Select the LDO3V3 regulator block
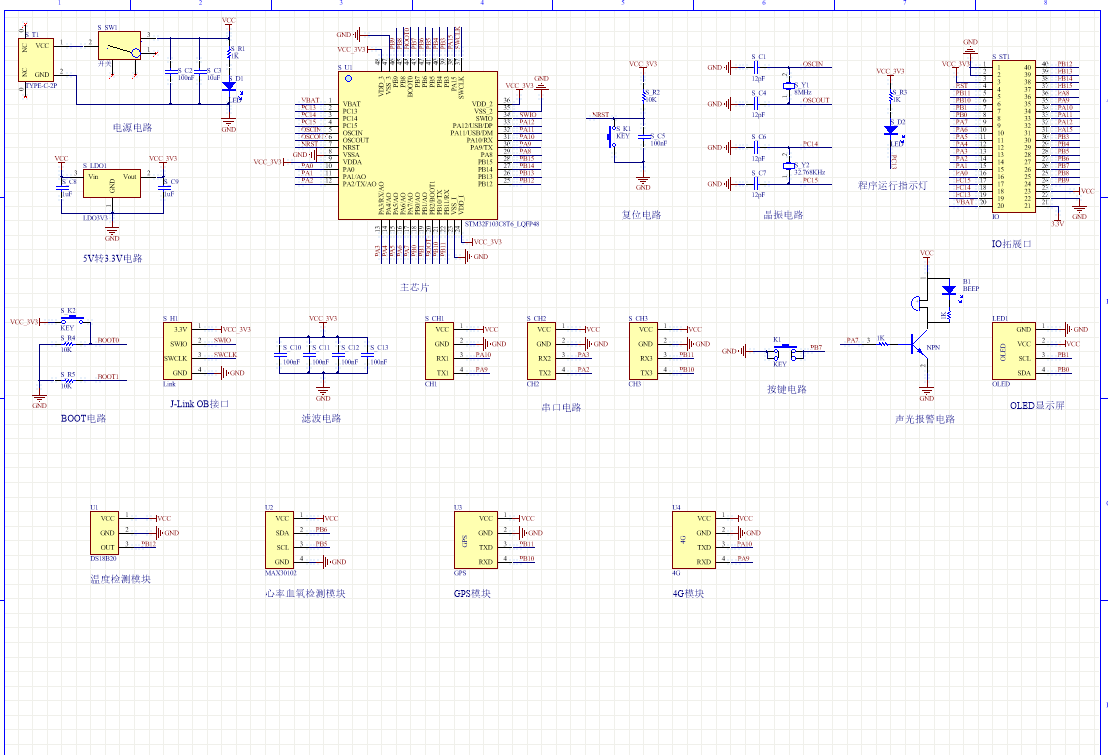The height and width of the screenshot is (755, 1108). pos(112,183)
